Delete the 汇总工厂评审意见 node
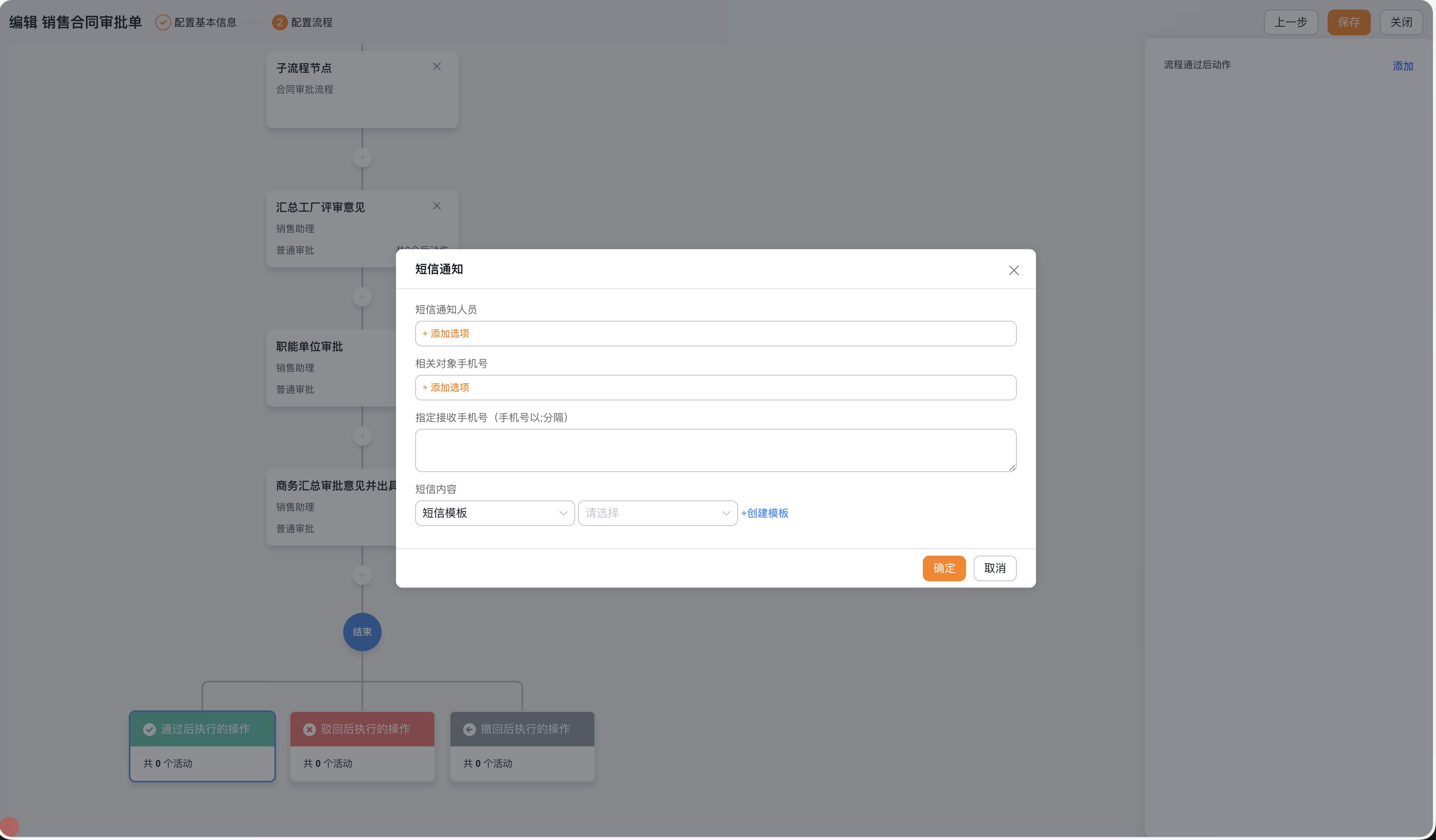 click(x=436, y=206)
